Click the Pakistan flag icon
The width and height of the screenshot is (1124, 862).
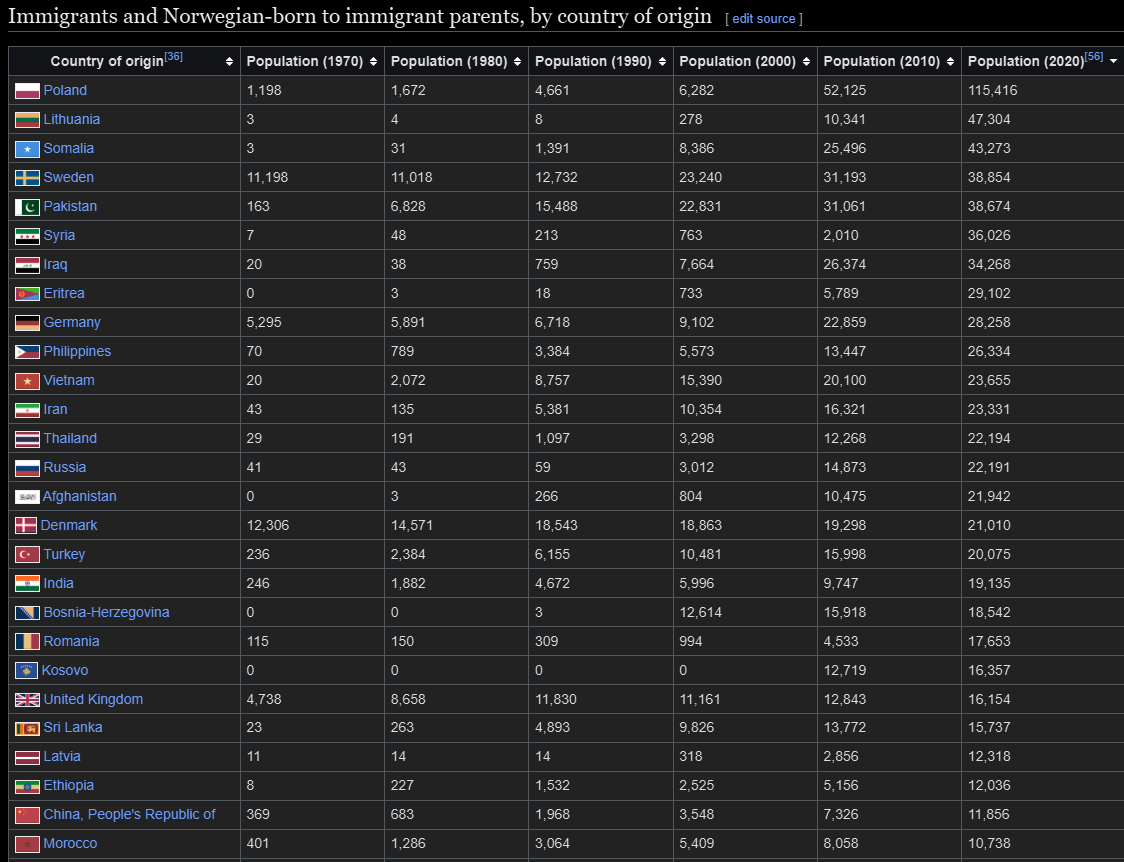pyautogui.click(x=27, y=207)
